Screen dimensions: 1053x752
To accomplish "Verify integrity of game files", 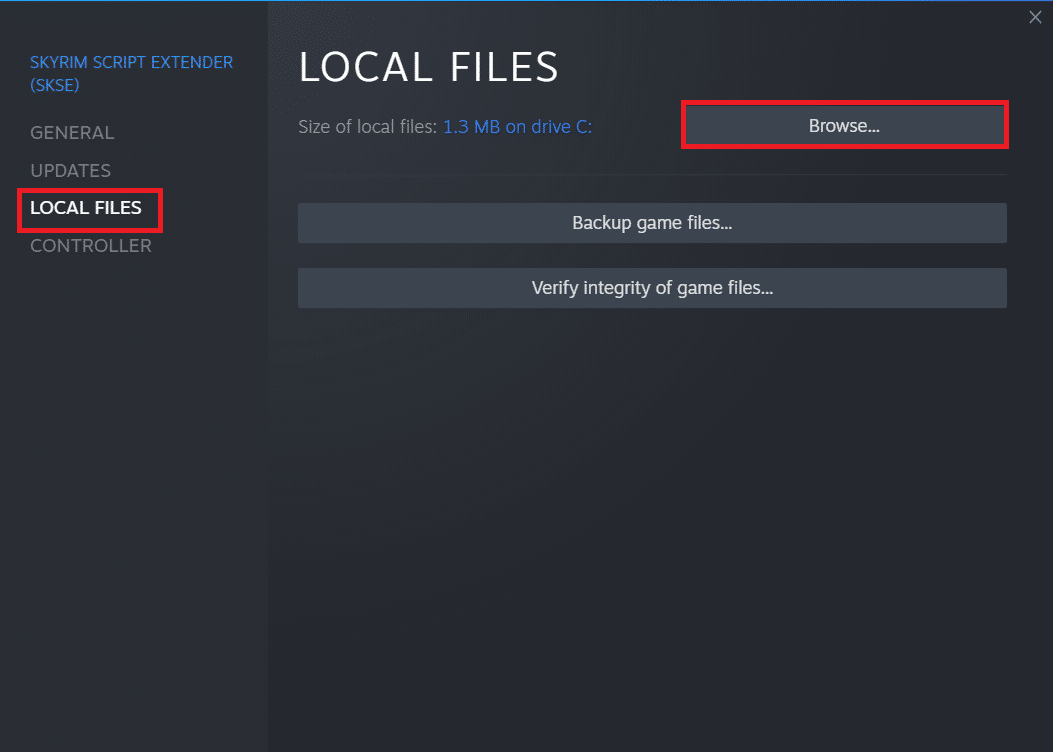I will pos(652,288).
